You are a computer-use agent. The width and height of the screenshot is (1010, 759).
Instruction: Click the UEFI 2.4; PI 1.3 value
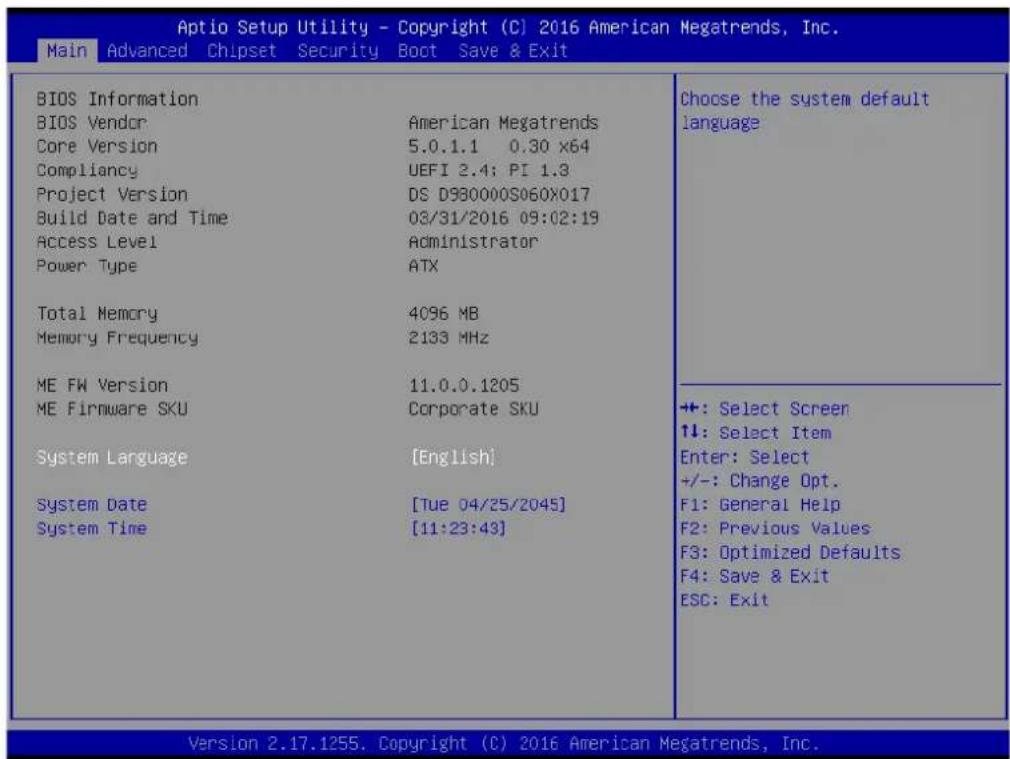[489, 170]
